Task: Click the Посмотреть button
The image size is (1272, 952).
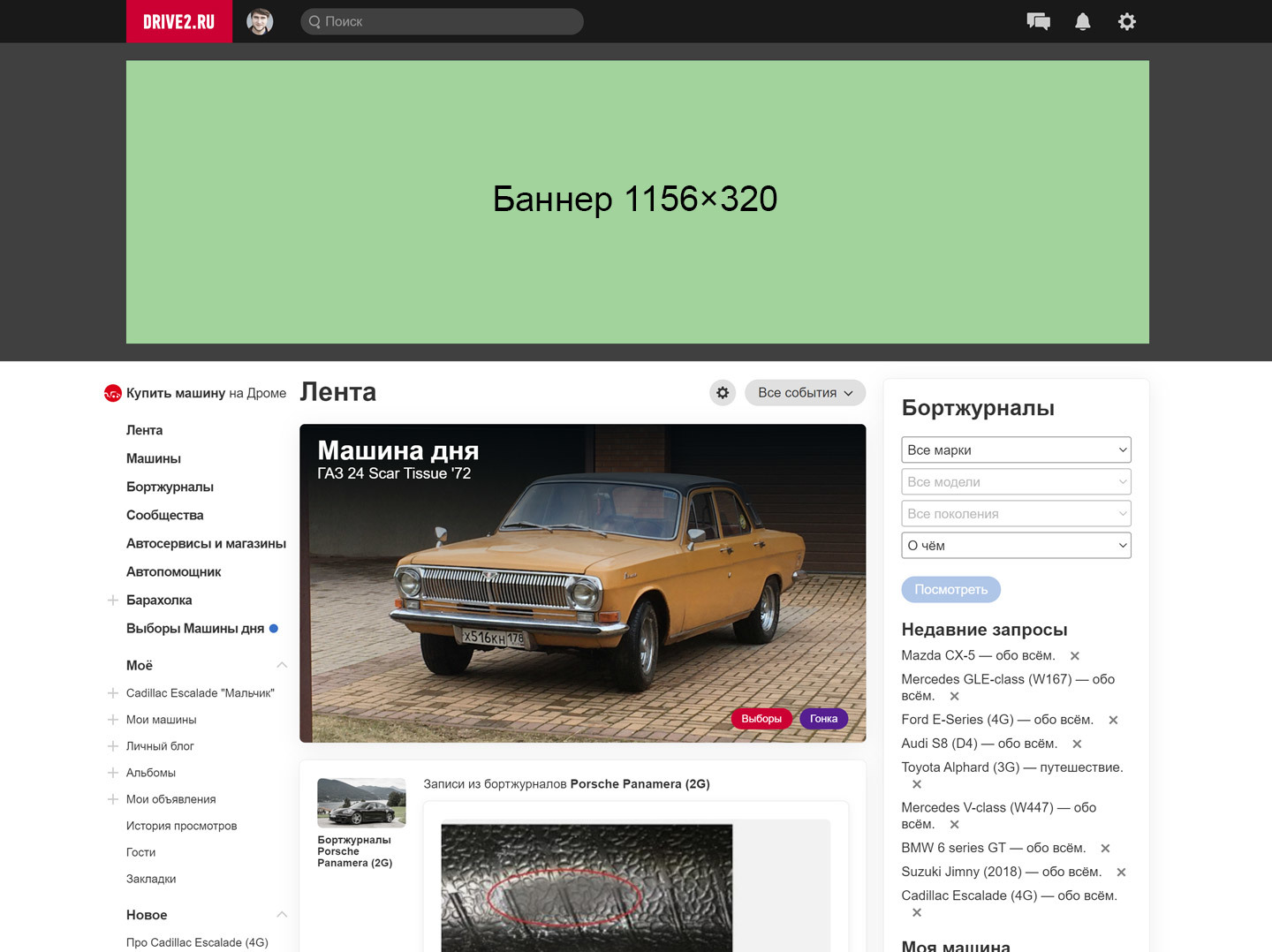Action: coord(950,589)
